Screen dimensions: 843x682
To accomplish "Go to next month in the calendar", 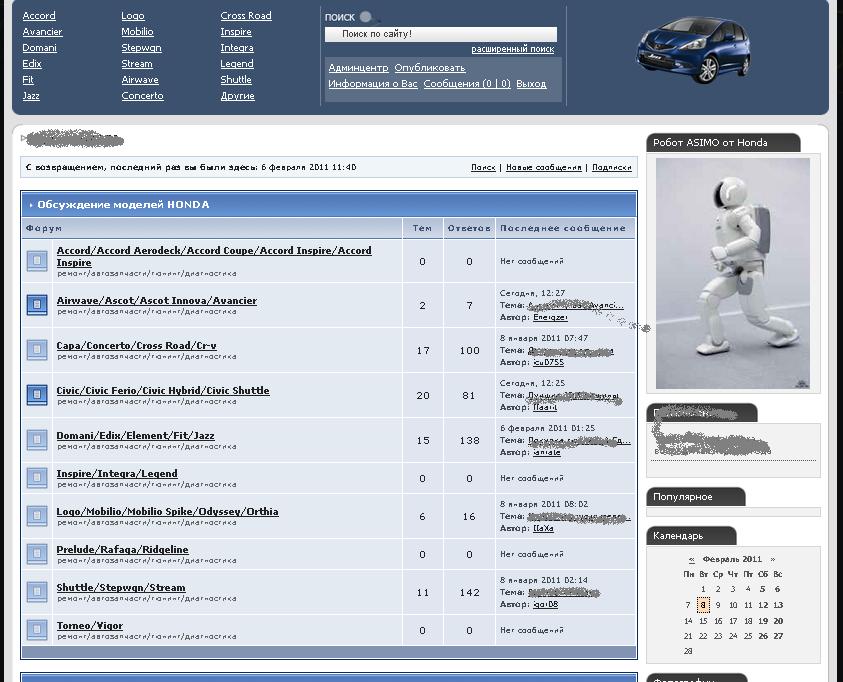I will pyautogui.click(x=773, y=559).
